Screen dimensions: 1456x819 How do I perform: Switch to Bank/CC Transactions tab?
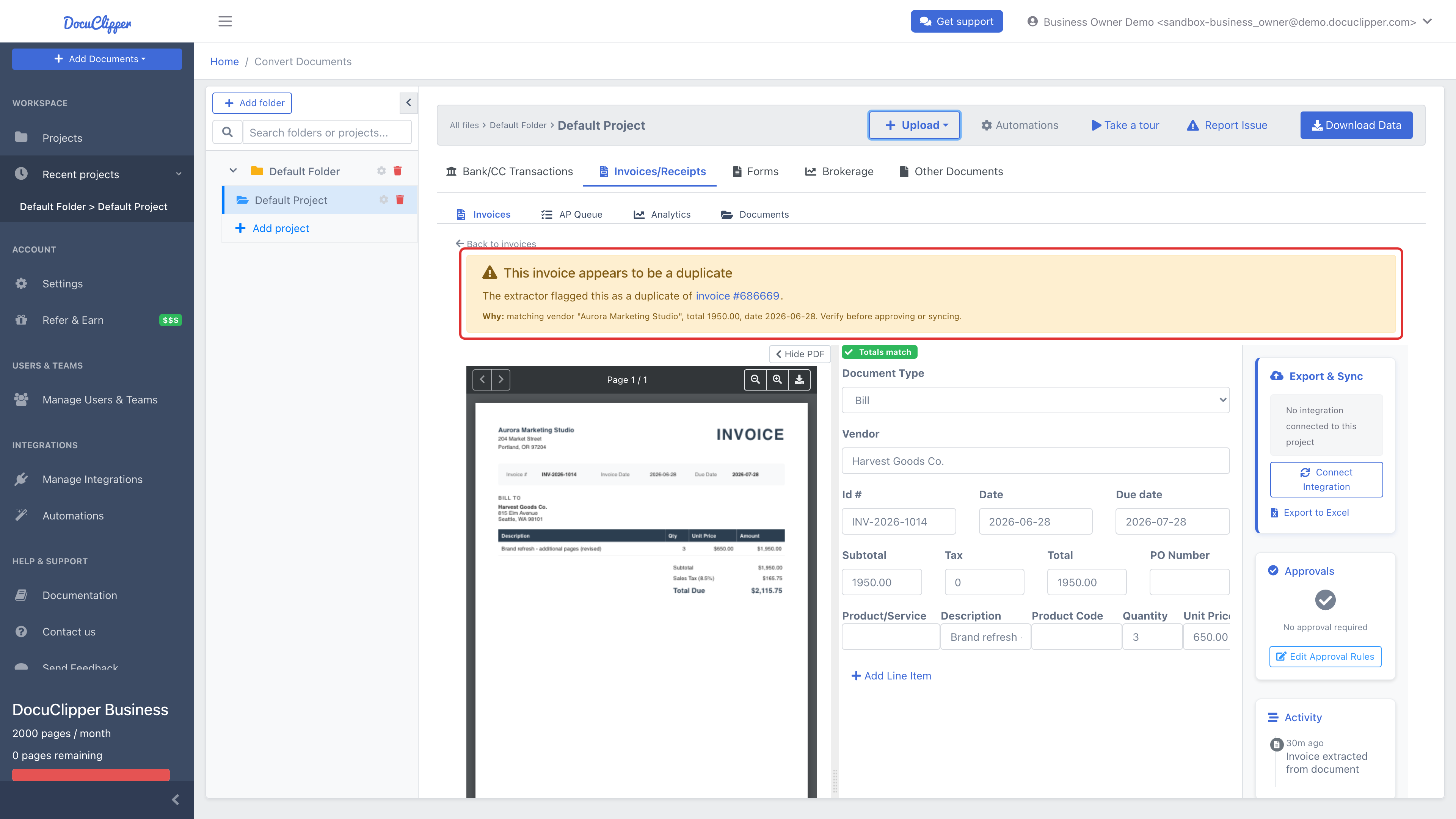click(509, 171)
